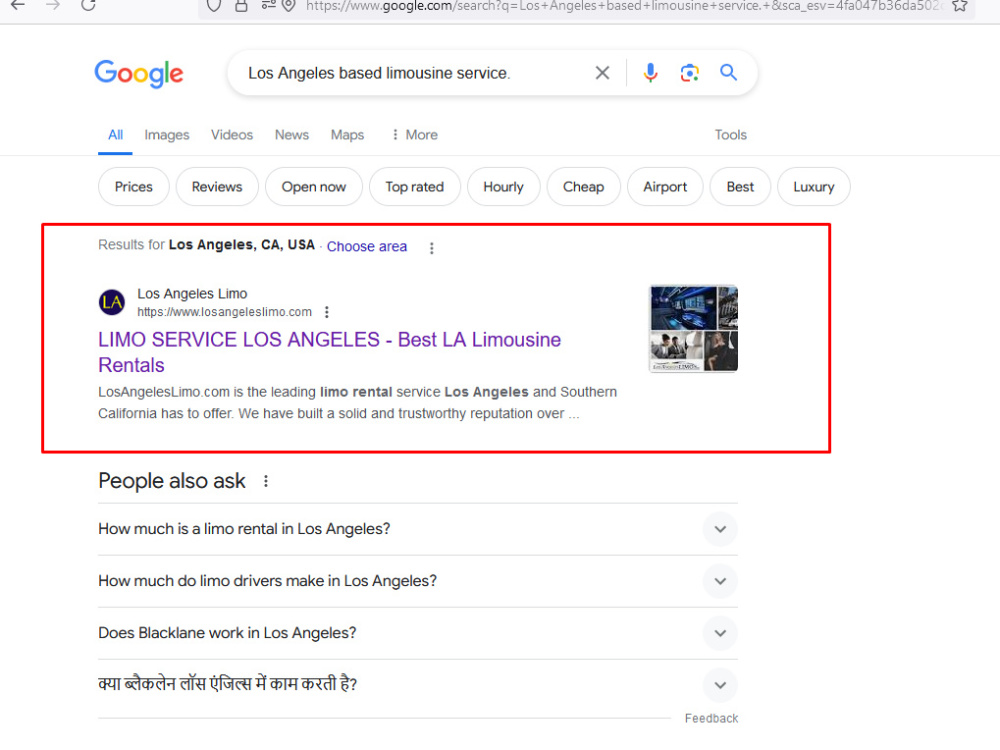
Task: Select the All results tab
Action: [115, 135]
